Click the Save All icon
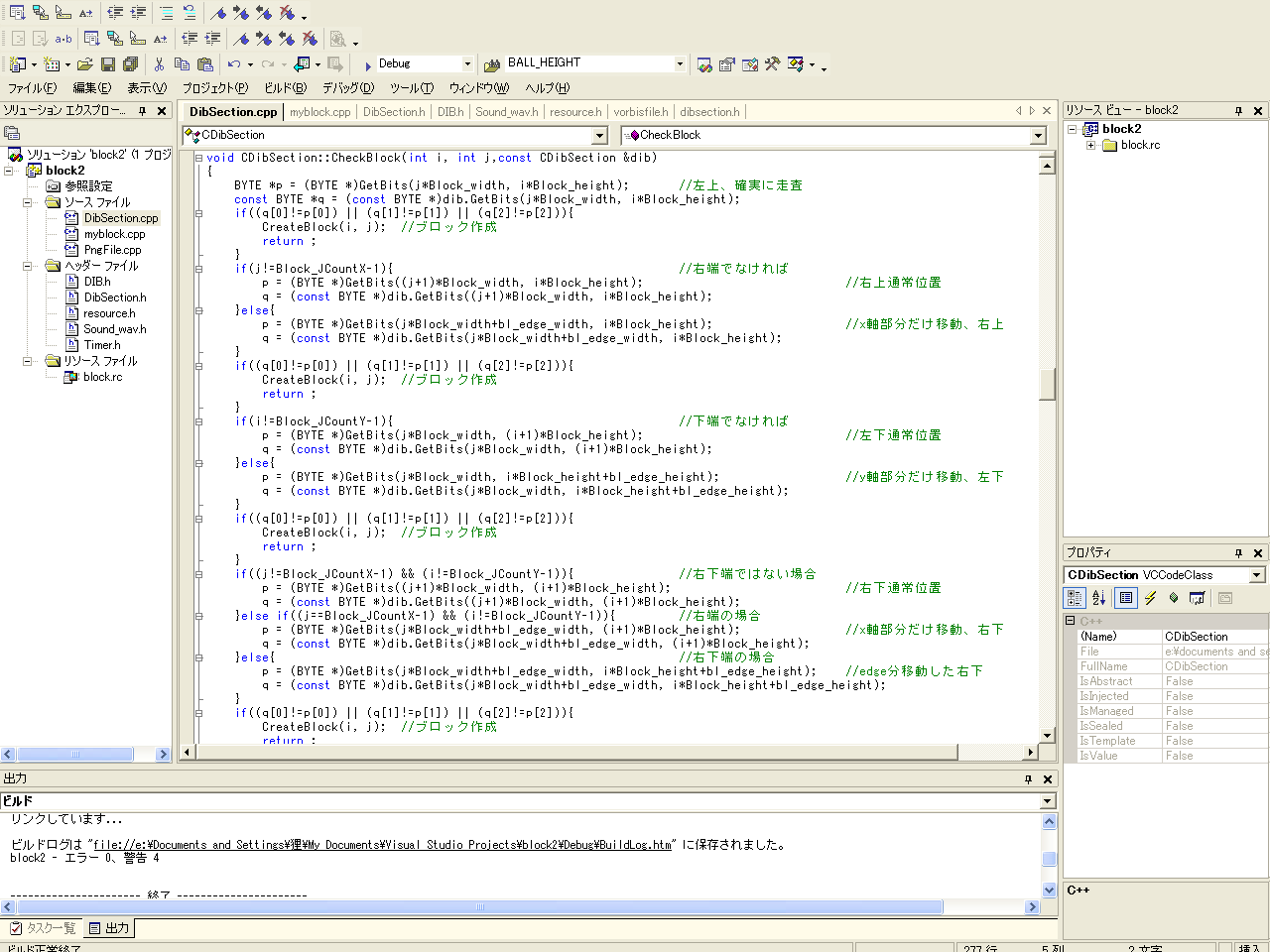This screenshot has height=952, width=1270. pos(130,64)
